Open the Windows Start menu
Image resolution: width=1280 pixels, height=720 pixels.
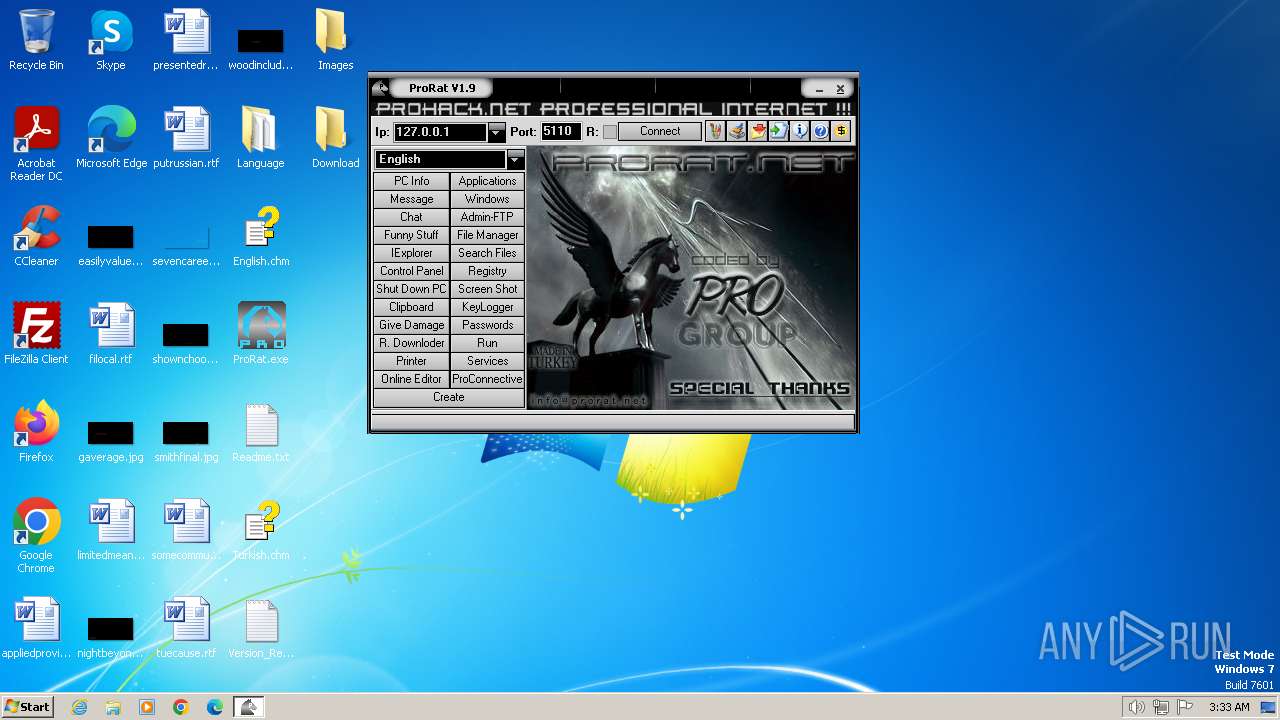pos(28,707)
